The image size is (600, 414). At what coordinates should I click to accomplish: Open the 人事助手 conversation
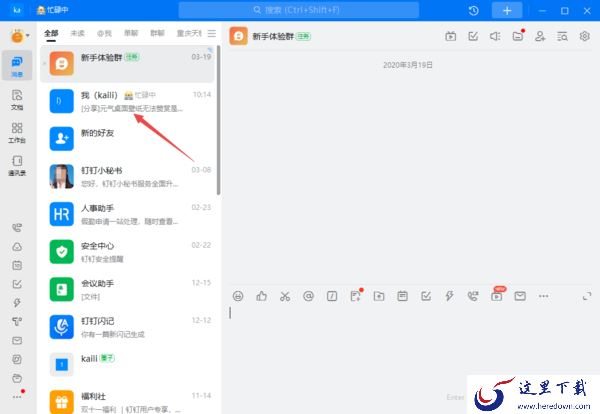(127, 214)
